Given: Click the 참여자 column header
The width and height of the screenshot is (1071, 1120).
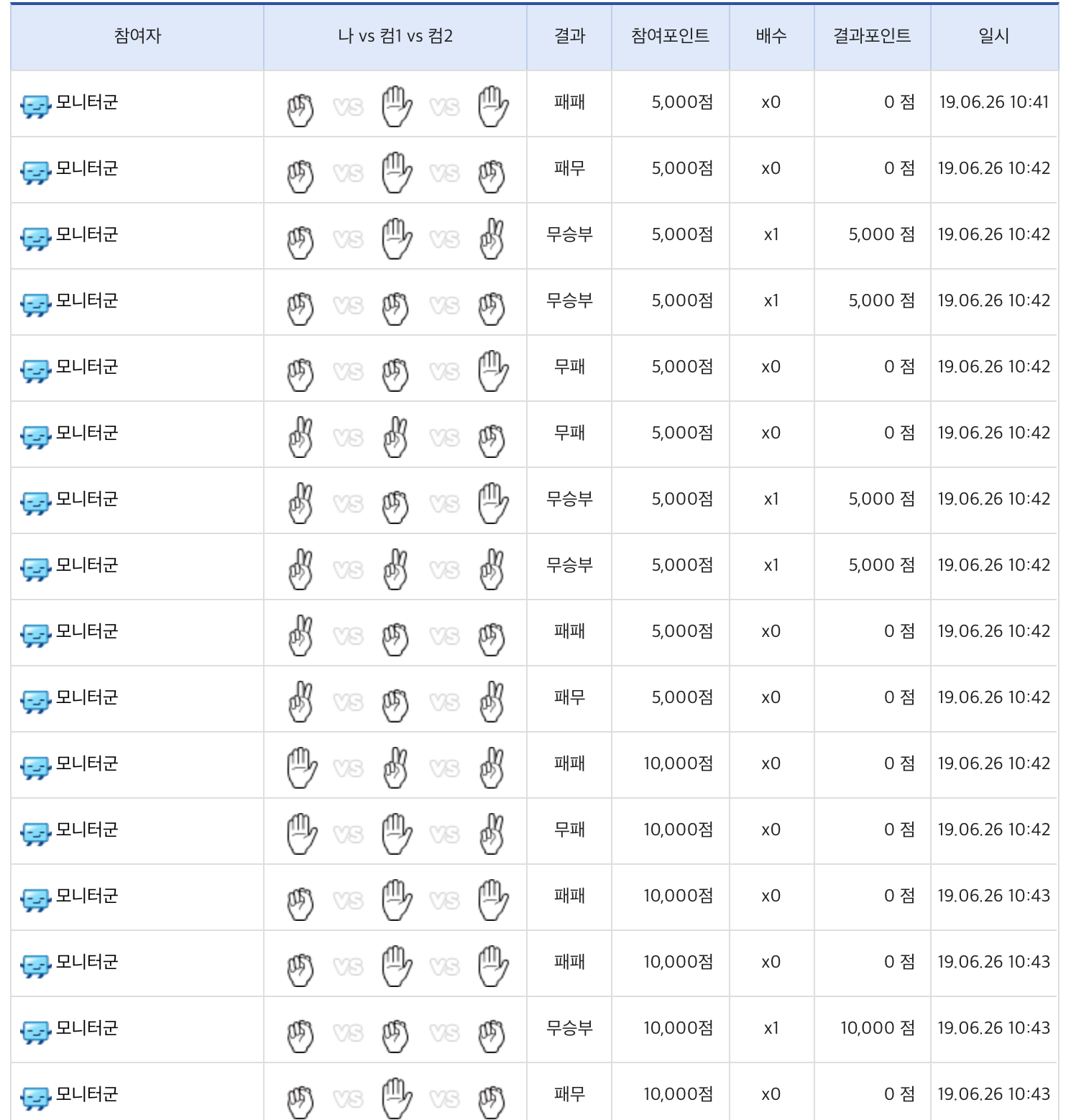Looking at the screenshot, I should 137,36.
